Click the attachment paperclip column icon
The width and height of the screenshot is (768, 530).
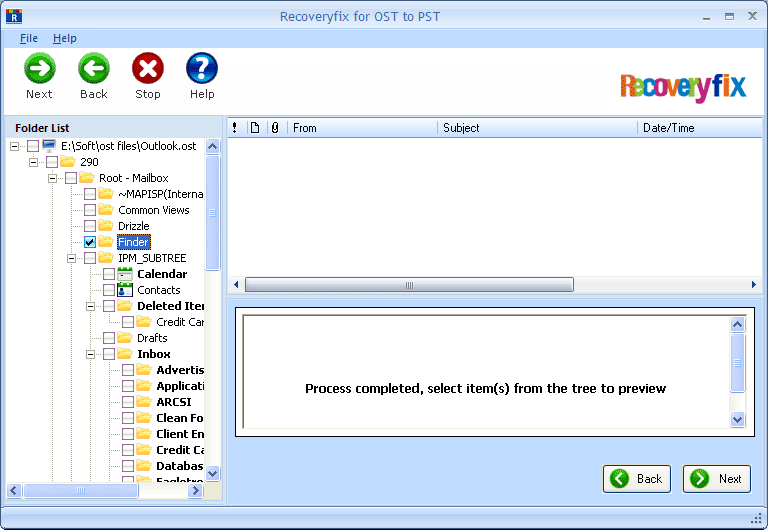pos(275,128)
